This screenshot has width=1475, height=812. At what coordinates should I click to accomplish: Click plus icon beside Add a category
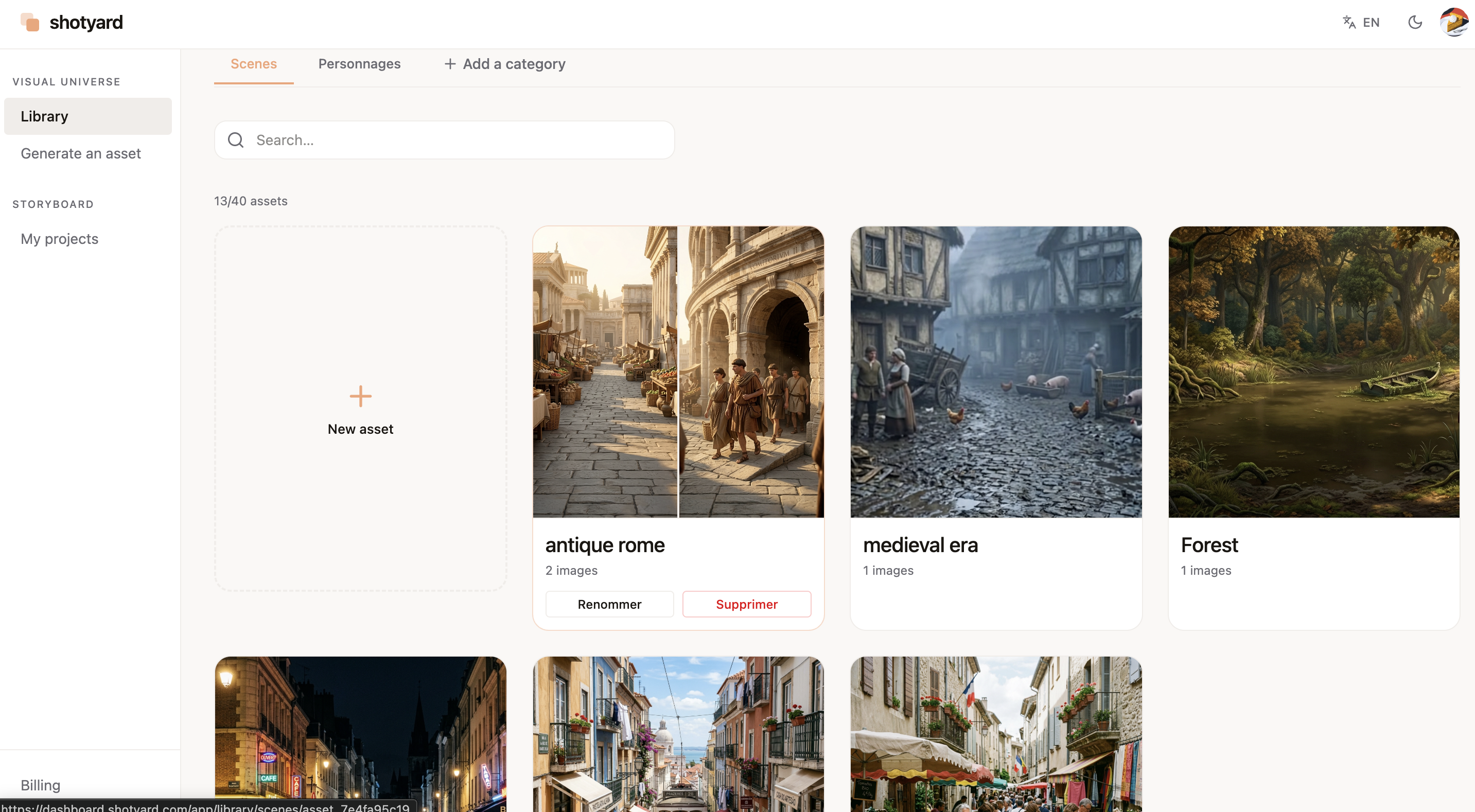(450, 64)
